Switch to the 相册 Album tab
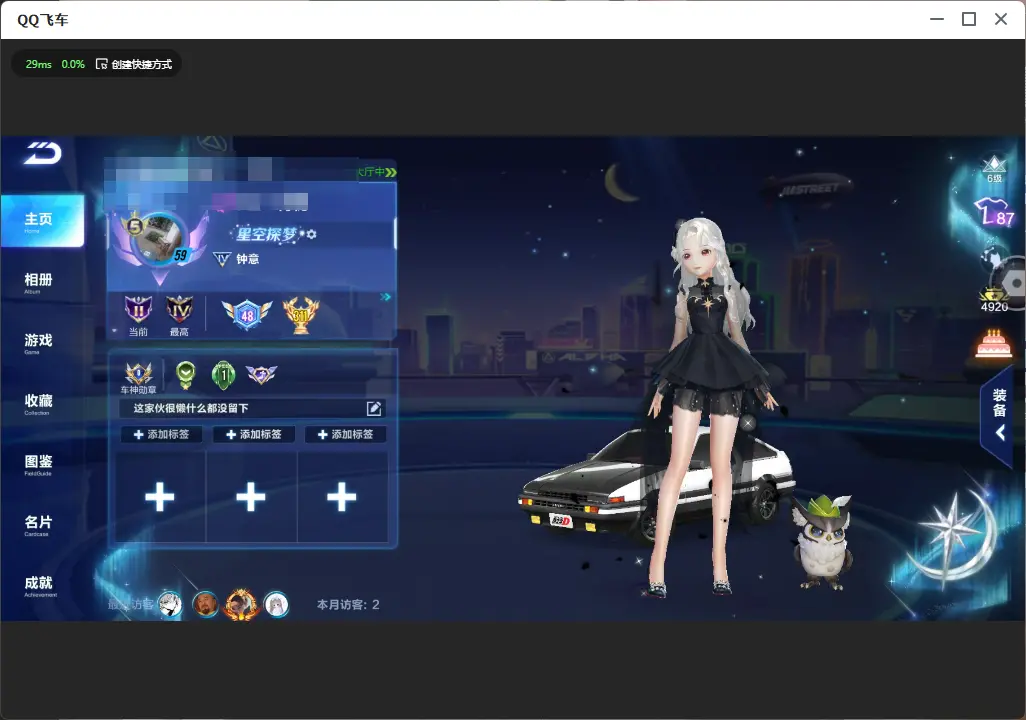1026x720 pixels. tap(38, 283)
